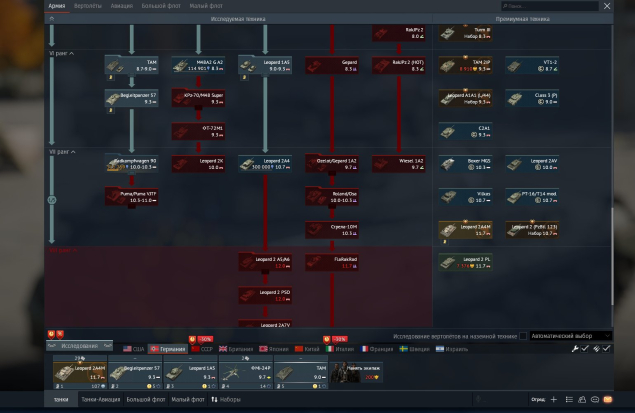Image resolution: width=635 pixels, height=413 pixels.
Task: Select the TAM vehicle card in the research tree
Action: click(132, 65)
